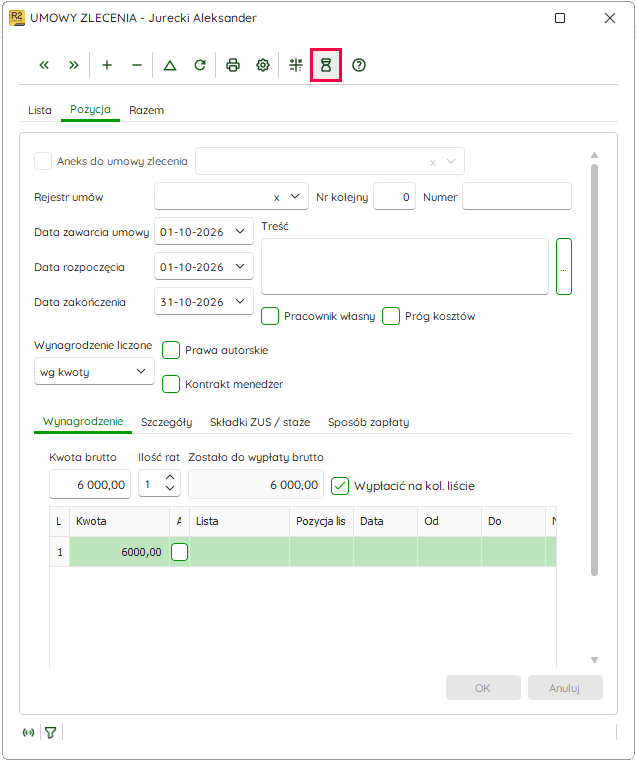Click the filter funnel icon in status bar
Image resolution: width=637 pixels, height=762 pixels.
click(51, 732)
